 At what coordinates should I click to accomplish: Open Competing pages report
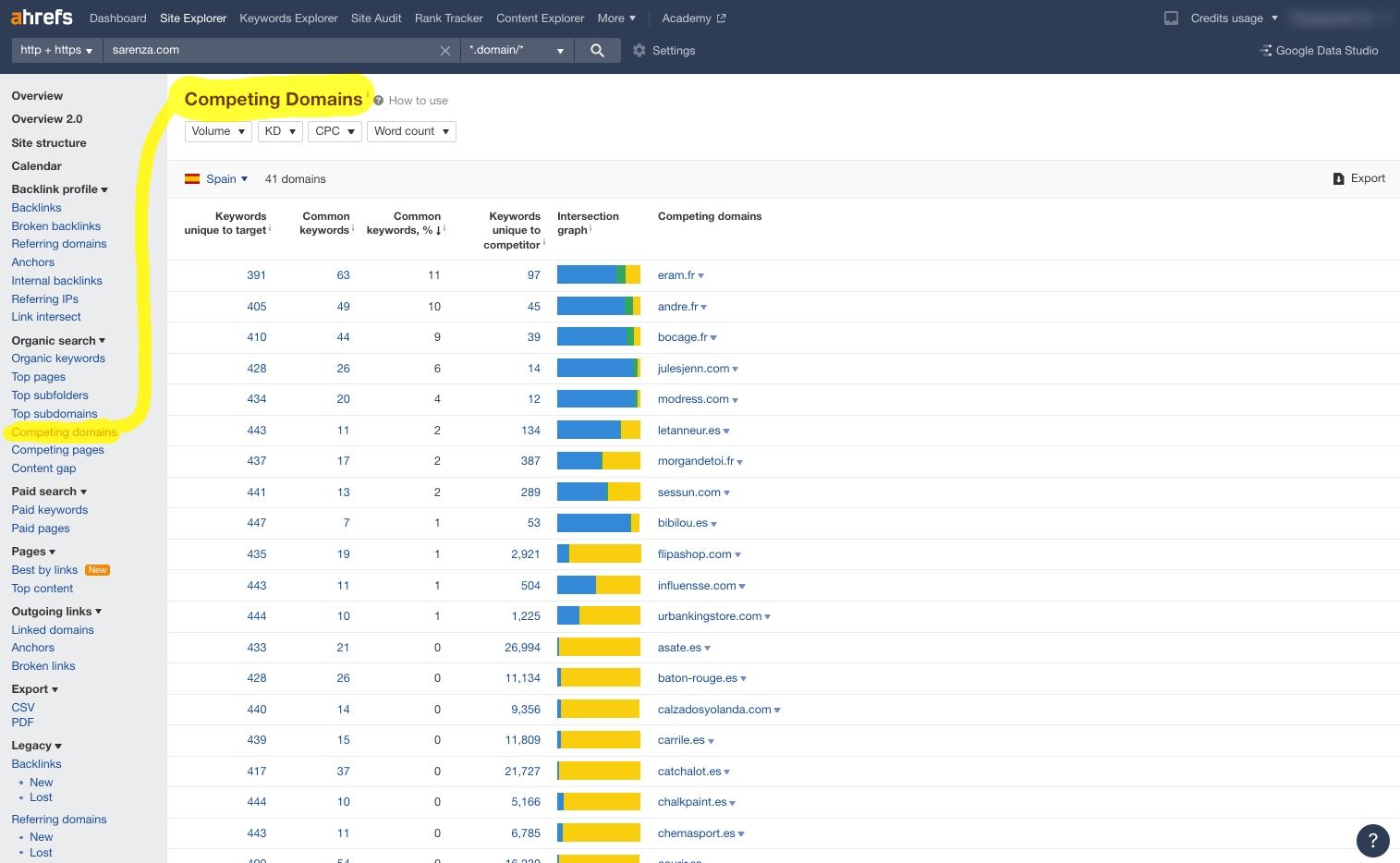[58, 450]
